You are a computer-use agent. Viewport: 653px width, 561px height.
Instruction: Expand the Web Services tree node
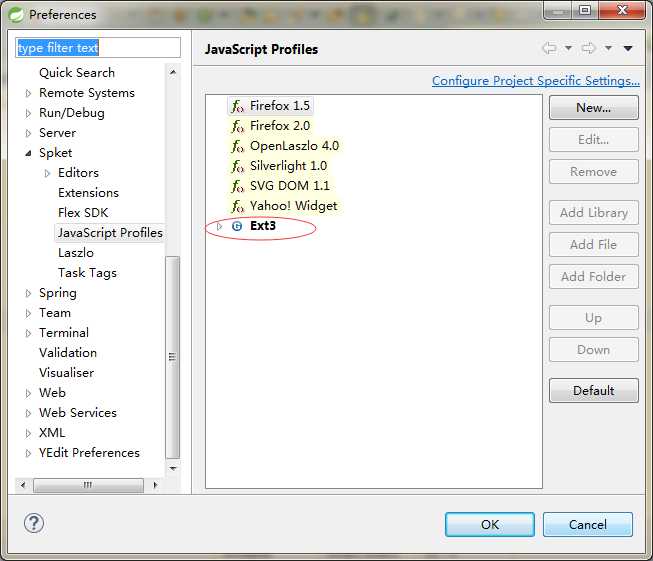(x=28, y=413)
